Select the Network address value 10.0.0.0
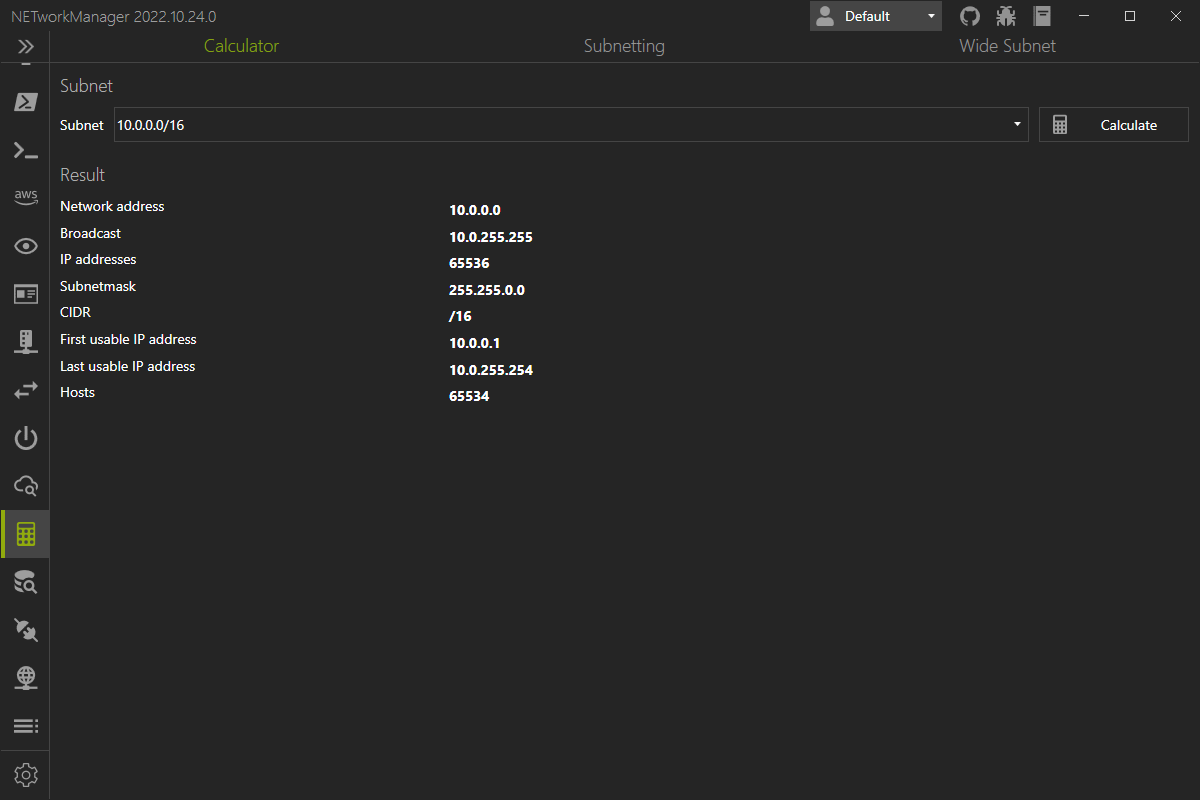This screenshot has height=800, width=1200. [x=475, y=210]
